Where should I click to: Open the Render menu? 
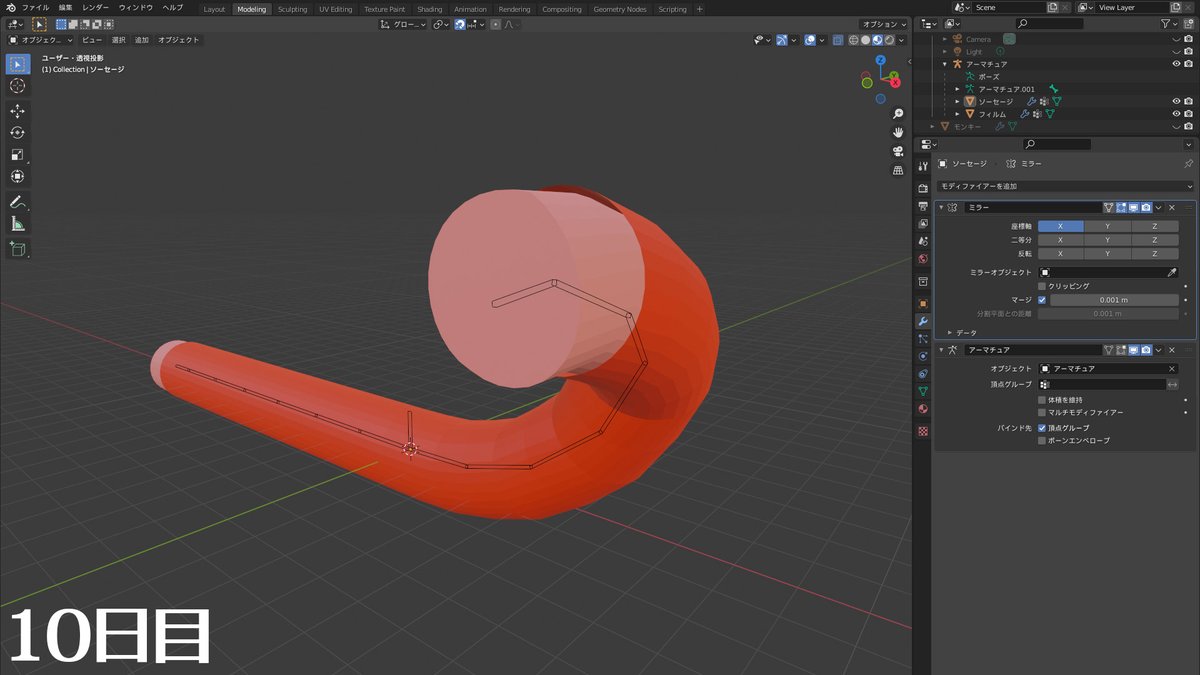pyautogui.click(x=96, y=8)
